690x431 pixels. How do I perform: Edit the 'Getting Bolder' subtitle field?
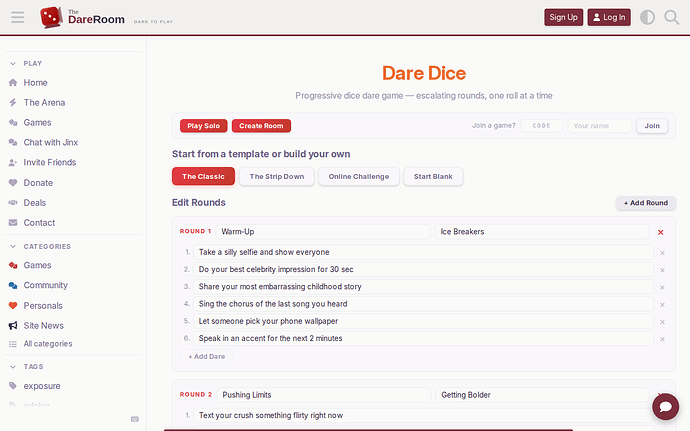[543, 395]
